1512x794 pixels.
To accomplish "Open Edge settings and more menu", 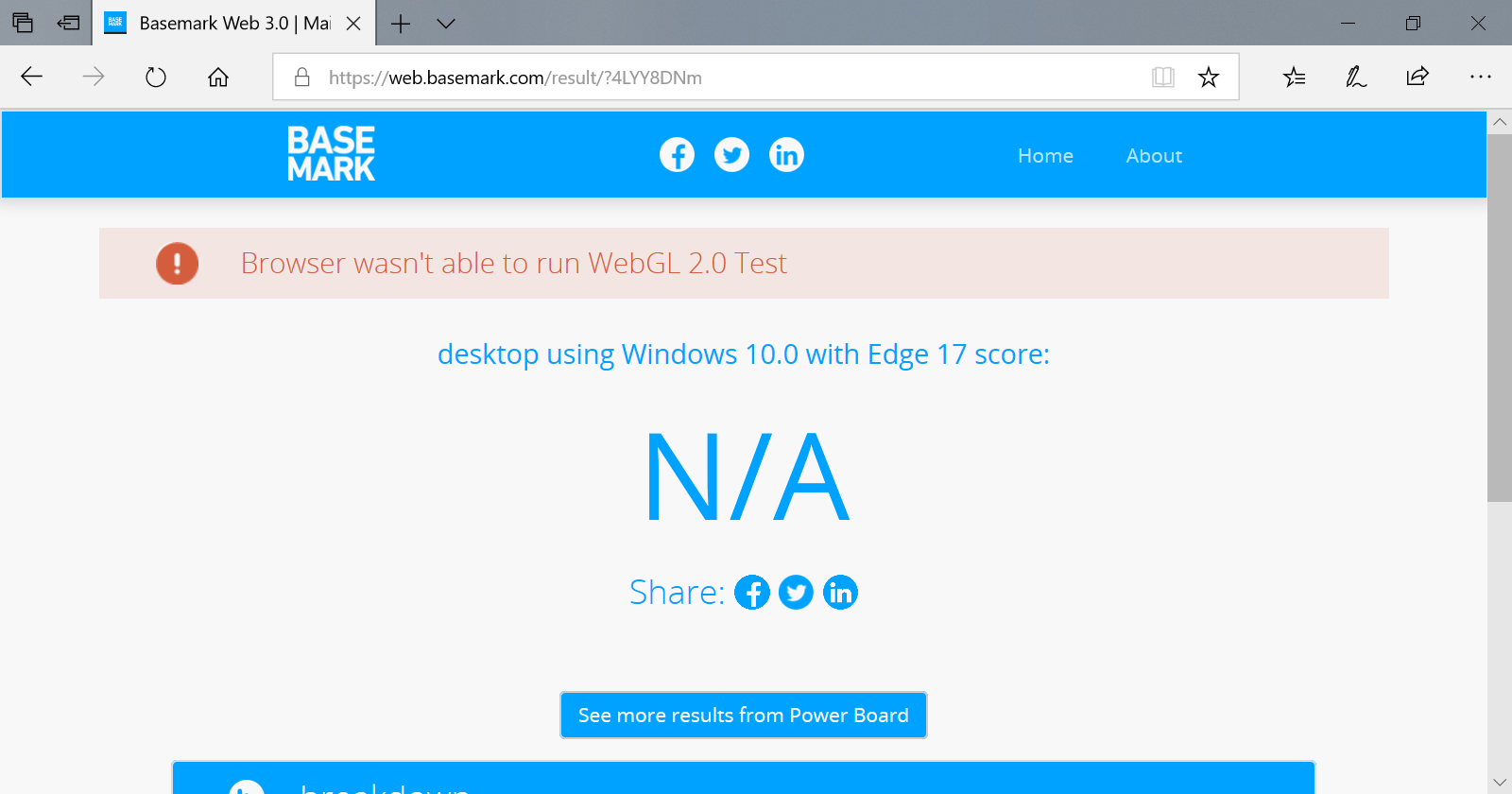I will (x=1481, y=77).
